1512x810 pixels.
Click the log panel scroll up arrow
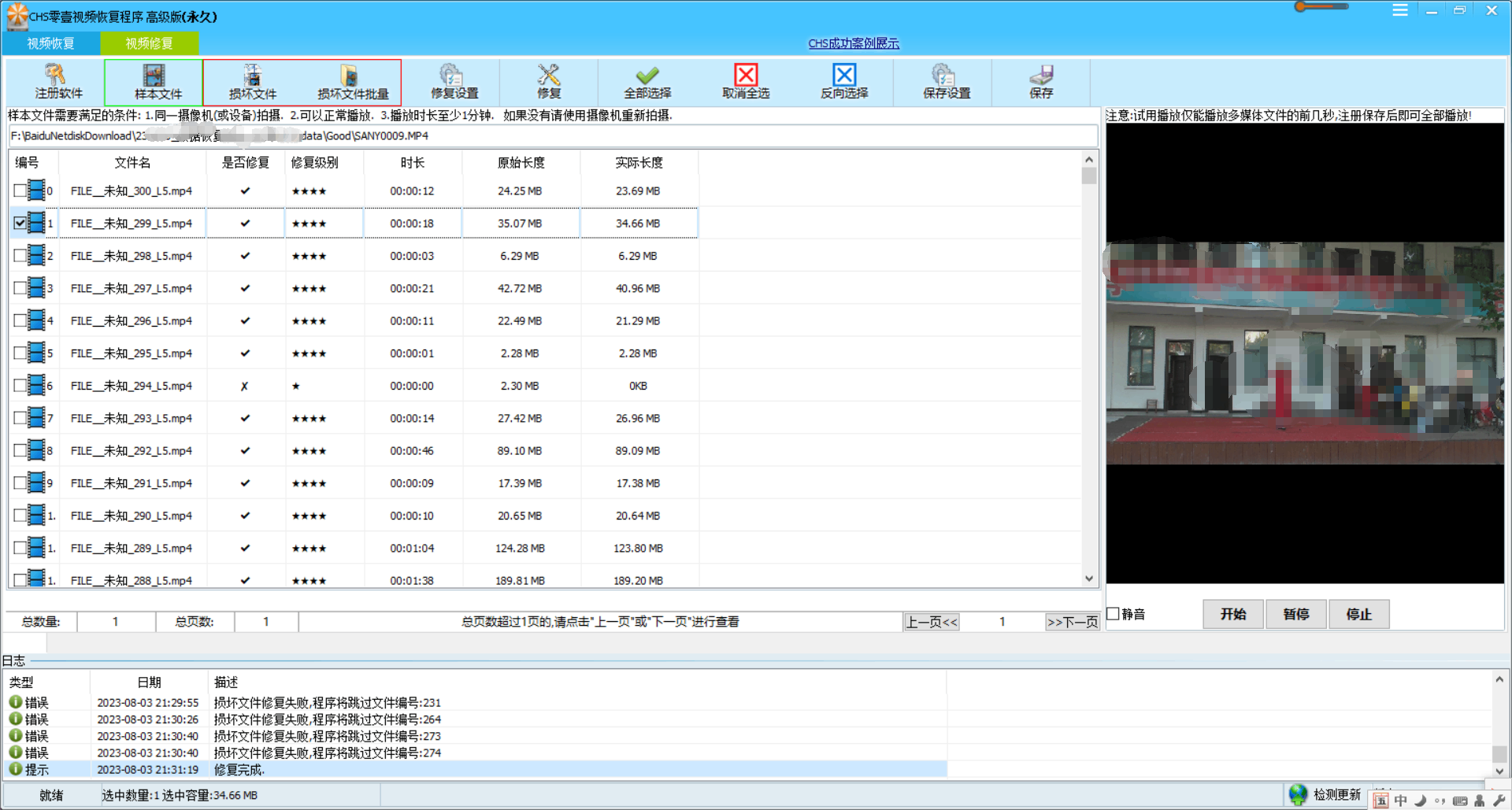(x=1499, y=679)
